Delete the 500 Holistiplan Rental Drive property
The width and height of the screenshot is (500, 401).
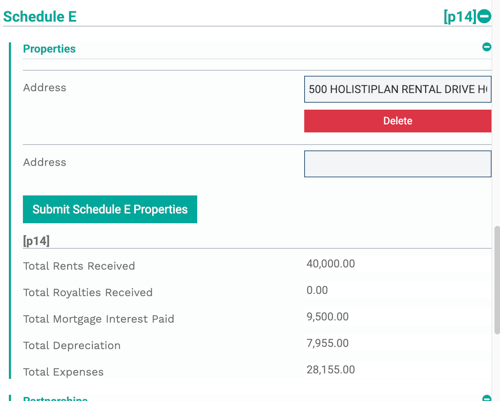tap(398, 121)
